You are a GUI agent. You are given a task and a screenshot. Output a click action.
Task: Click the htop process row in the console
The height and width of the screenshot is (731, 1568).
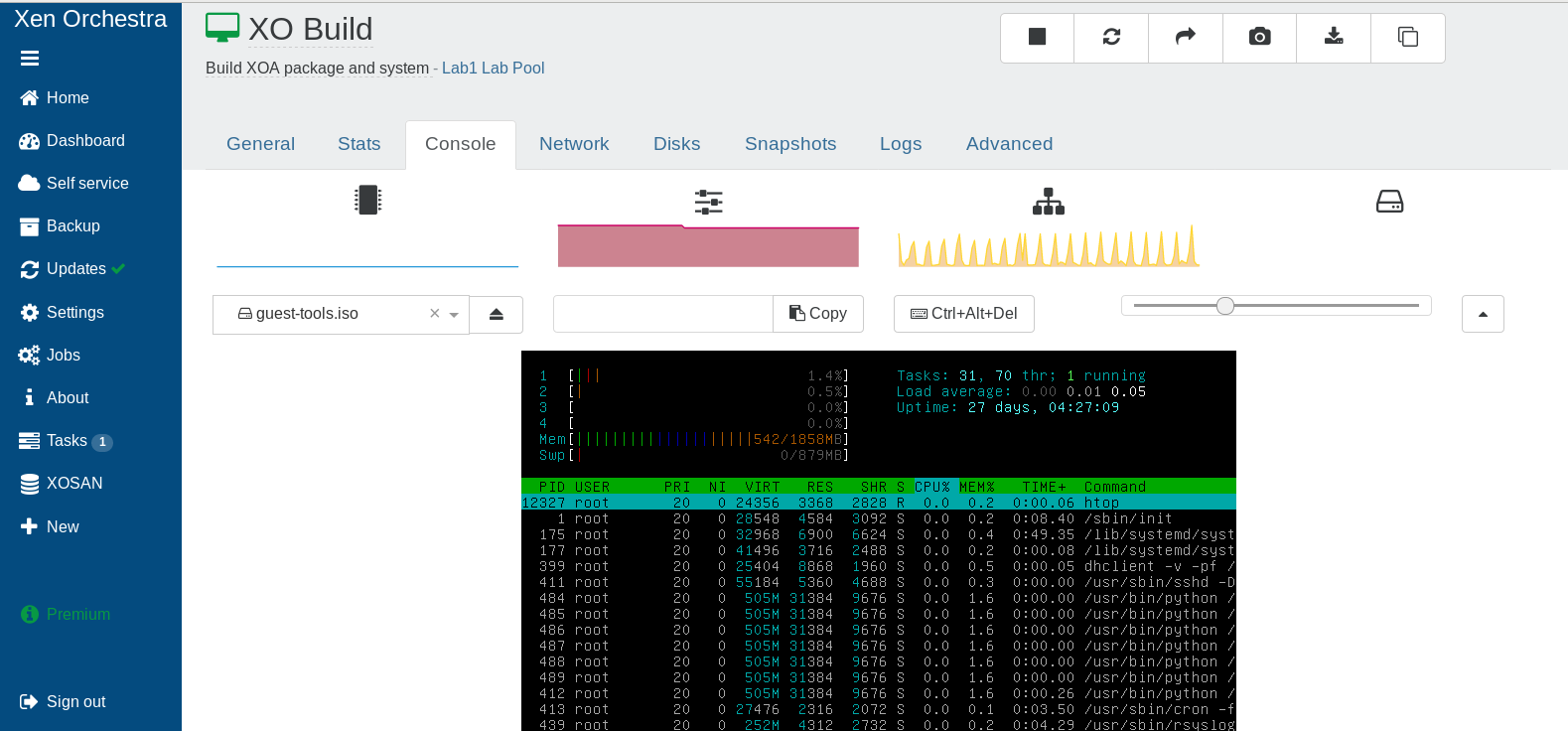pyautogui.click(x=879, y=503)
